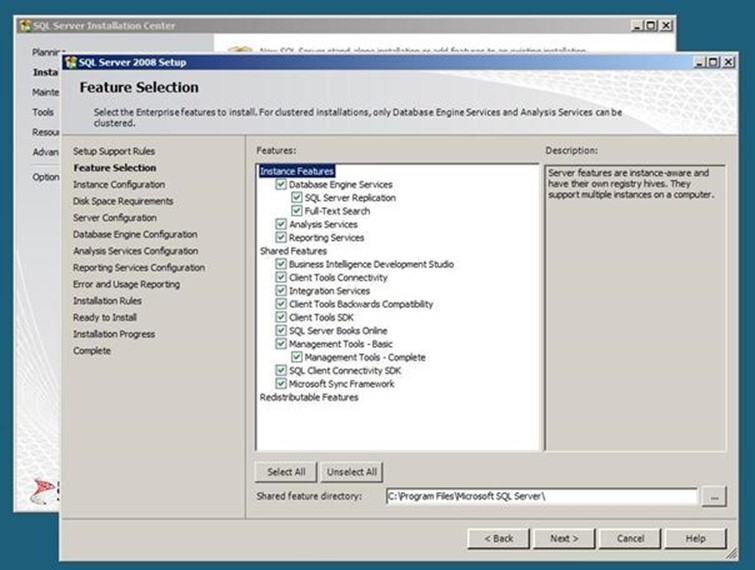Image resolution: width=755 pixels, height=570 pixels.
Task: Maximize the SQL Server Installation Center window
Action: 651,26
